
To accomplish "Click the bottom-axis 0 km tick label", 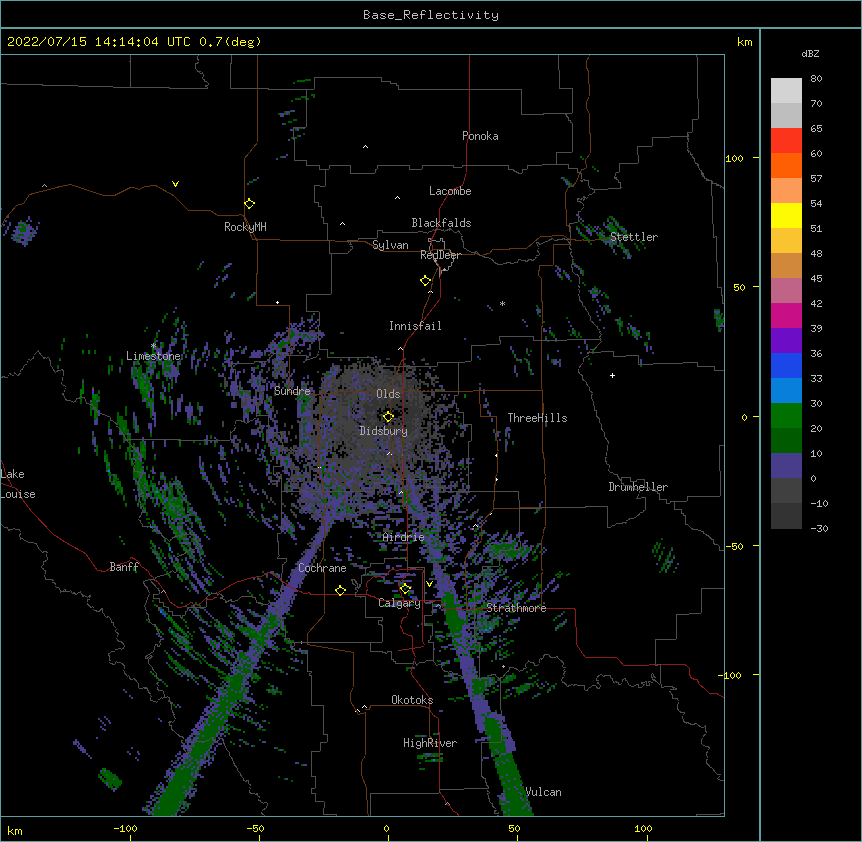I will pyautogui.click(x=386, y=828).
